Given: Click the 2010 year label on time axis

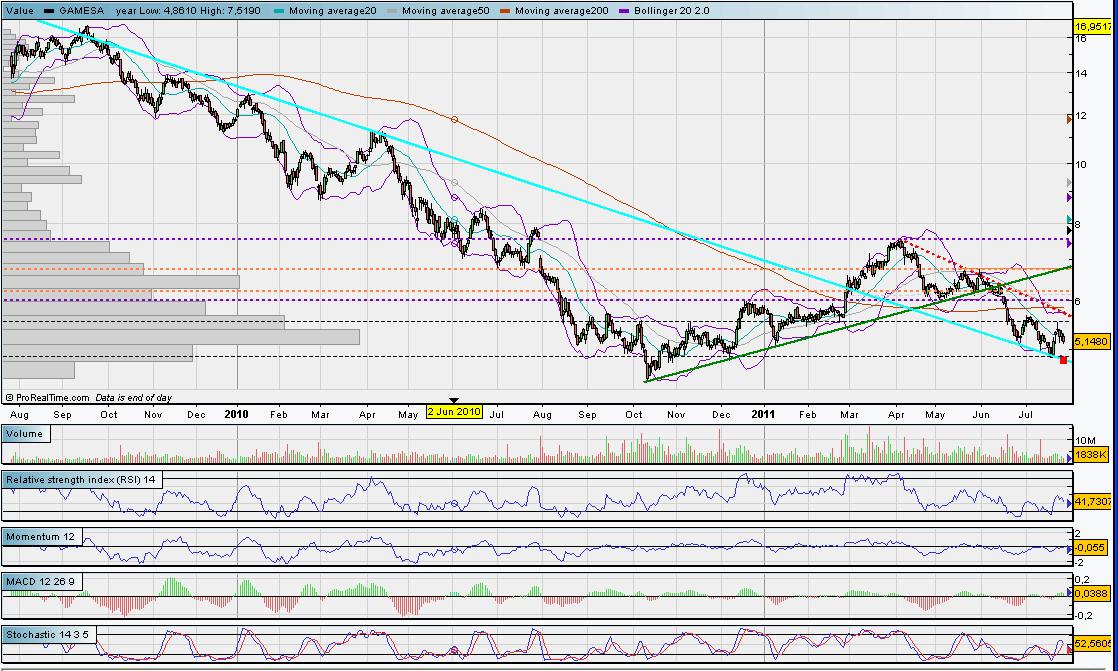Looking at the screenshot, I should click(x=236, y=414).
